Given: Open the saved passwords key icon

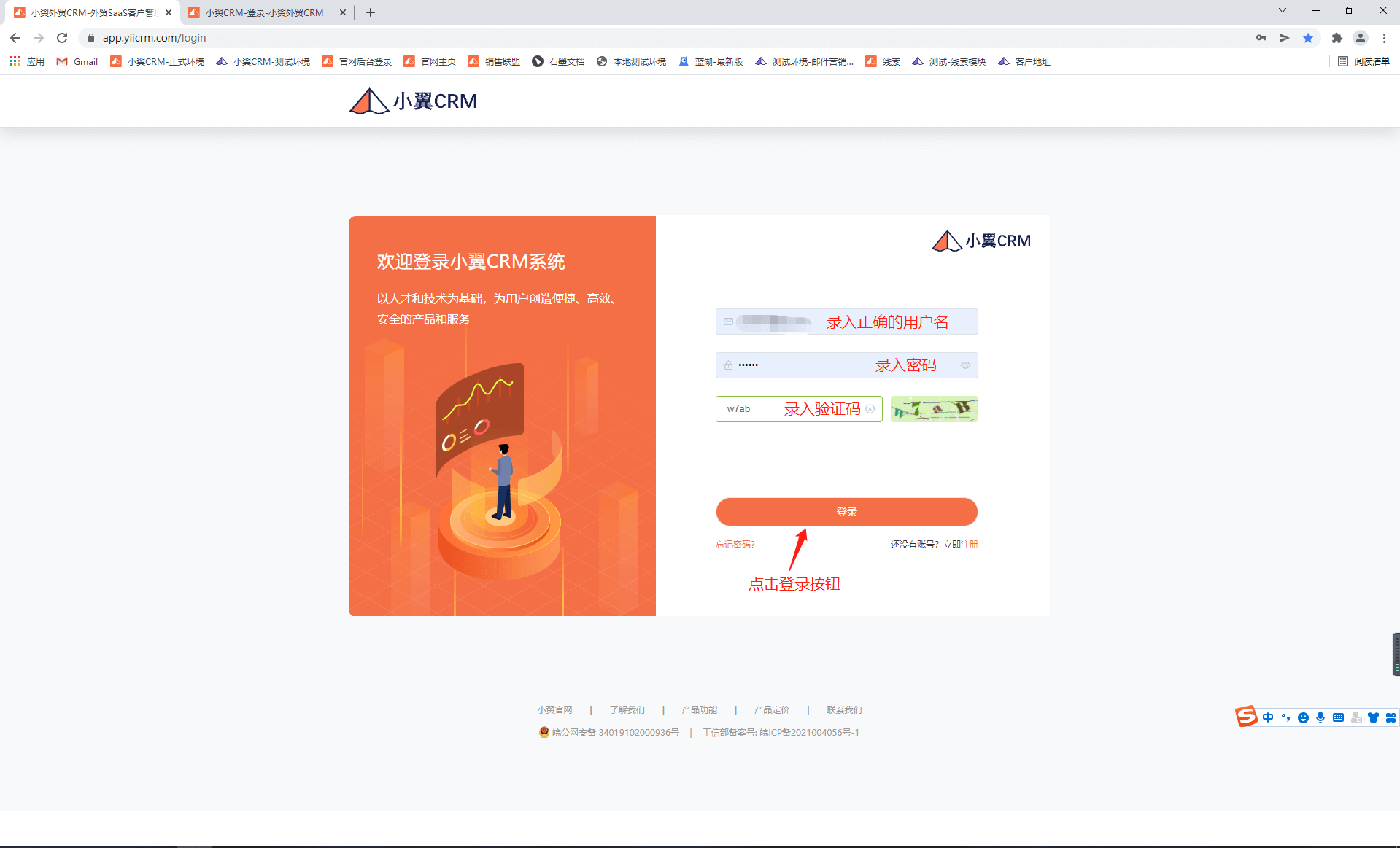Looking at the screenshot, I should 1261,38.
